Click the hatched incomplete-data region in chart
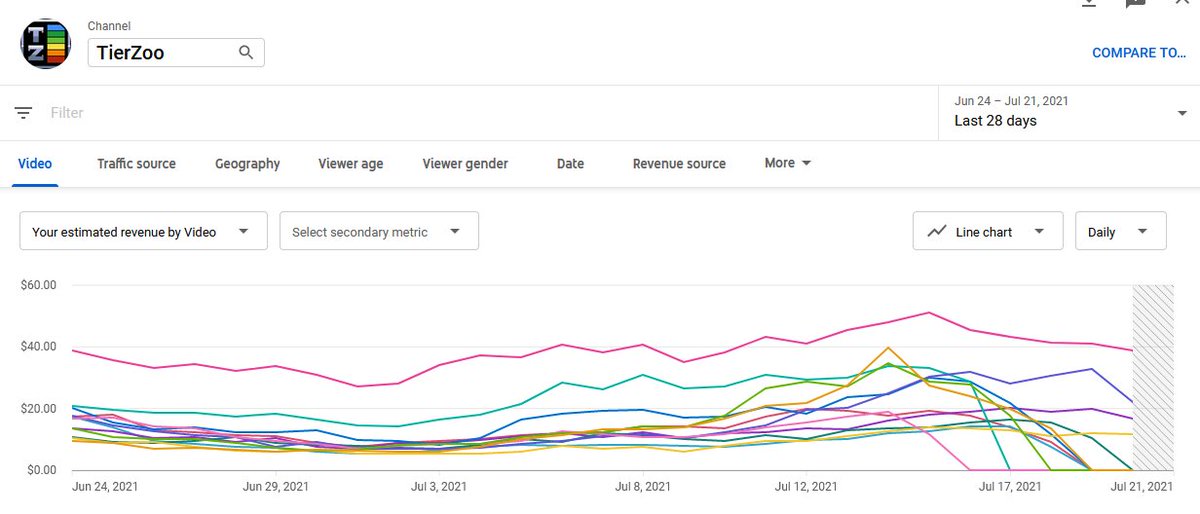The image size is (1200, 514). pos(1152,378)
